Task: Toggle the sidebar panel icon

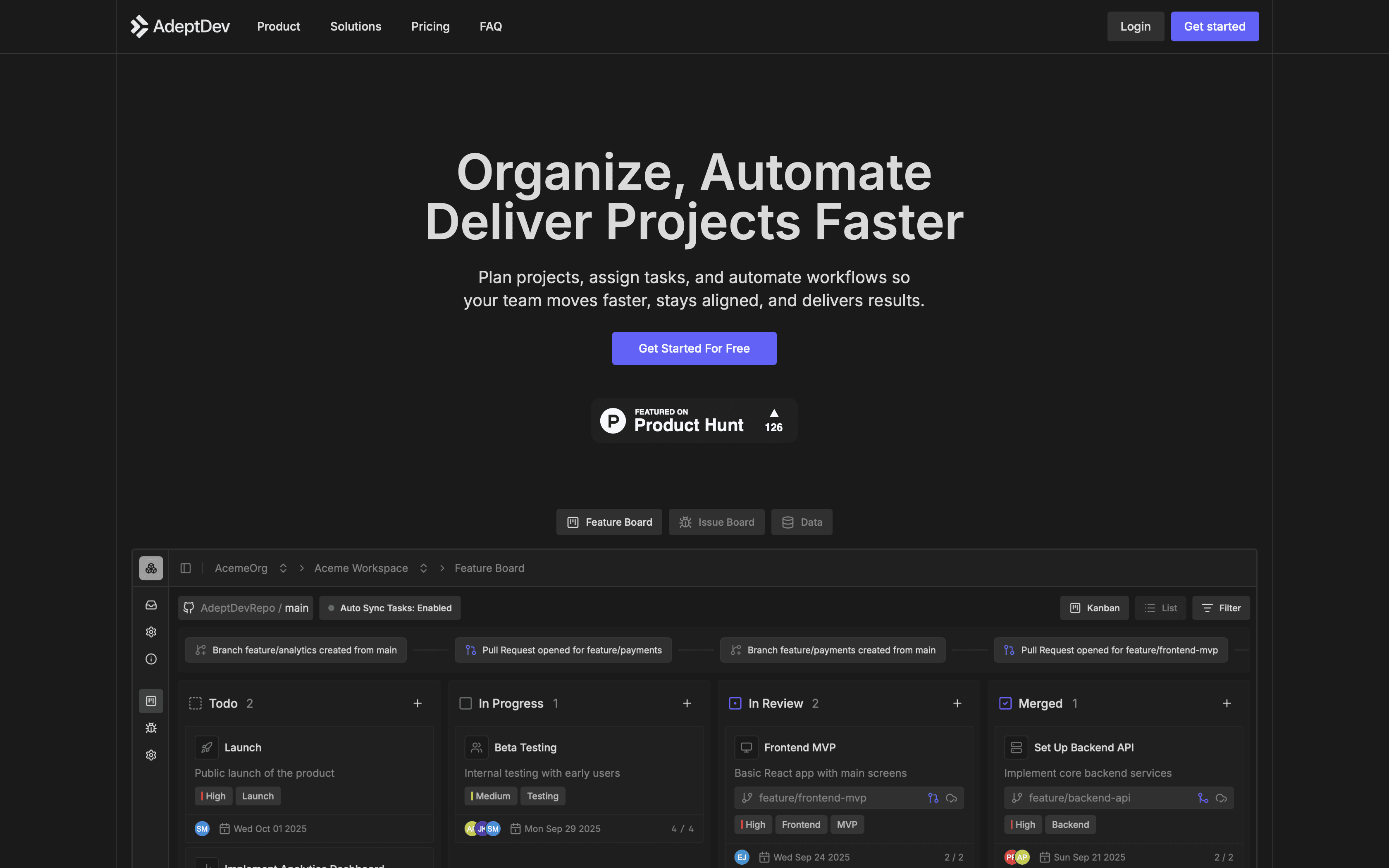Action: 185,568
